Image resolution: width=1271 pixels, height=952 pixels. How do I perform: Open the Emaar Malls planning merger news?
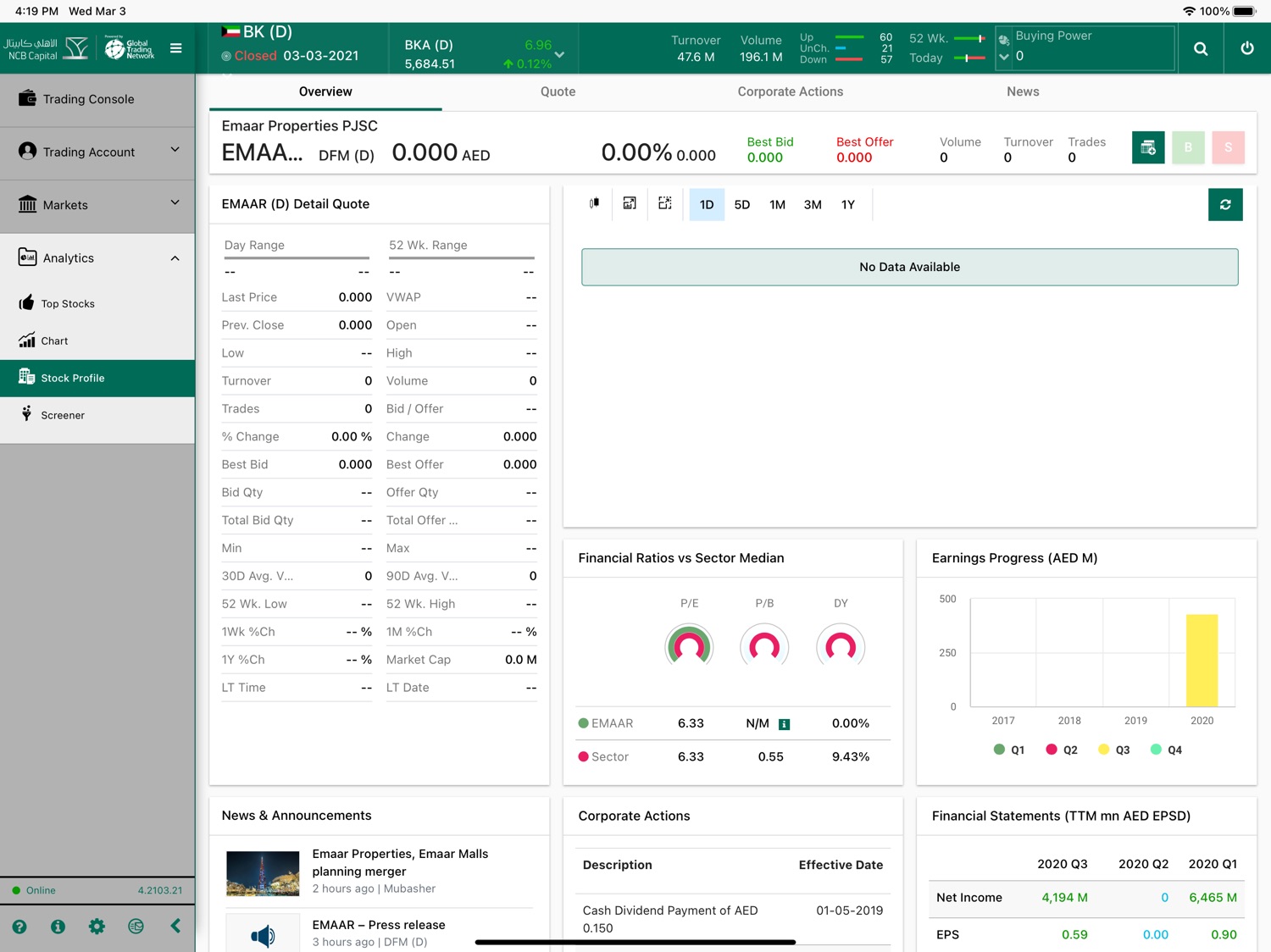click(400, 862)
